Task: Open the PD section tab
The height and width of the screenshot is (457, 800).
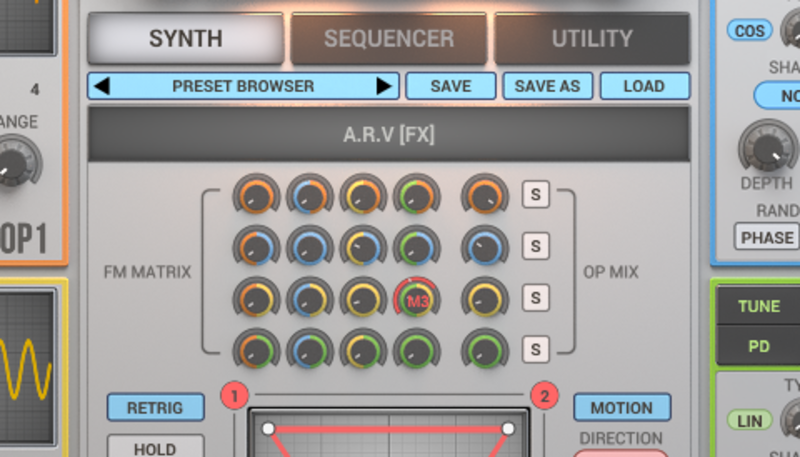Action: point(759,346)
